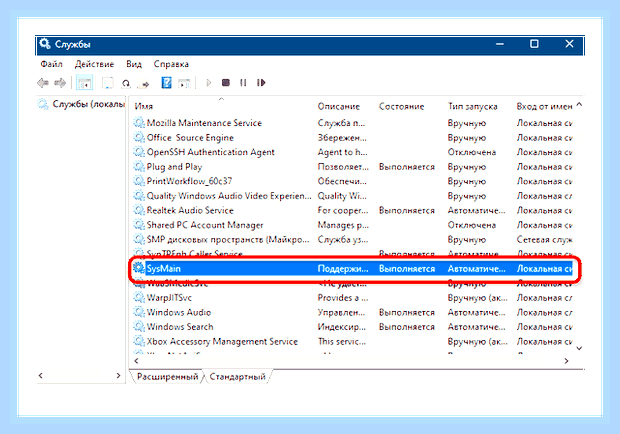620x434 pixels.
Task: Sort by the Описание column header
Action: 339,106
